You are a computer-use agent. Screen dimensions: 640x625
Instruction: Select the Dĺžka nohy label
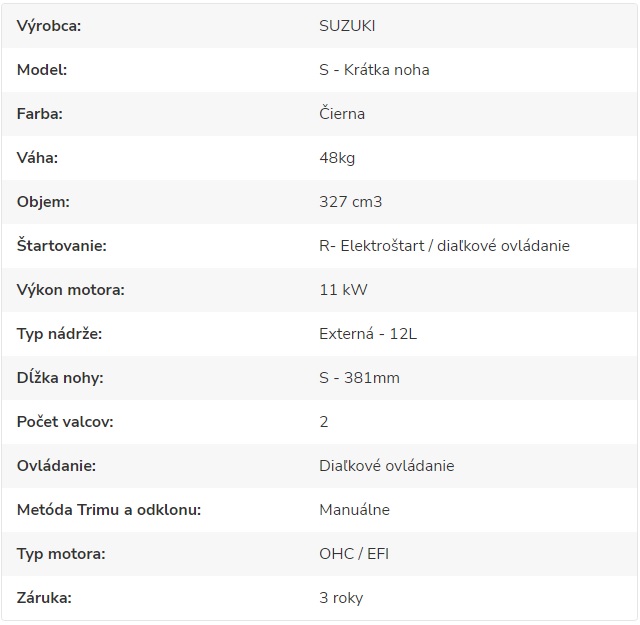60,378
